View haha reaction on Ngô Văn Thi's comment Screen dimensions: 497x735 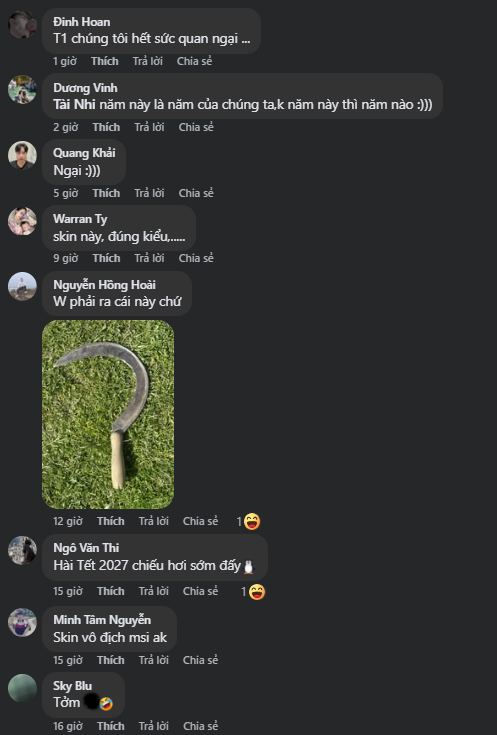[253, 592]
